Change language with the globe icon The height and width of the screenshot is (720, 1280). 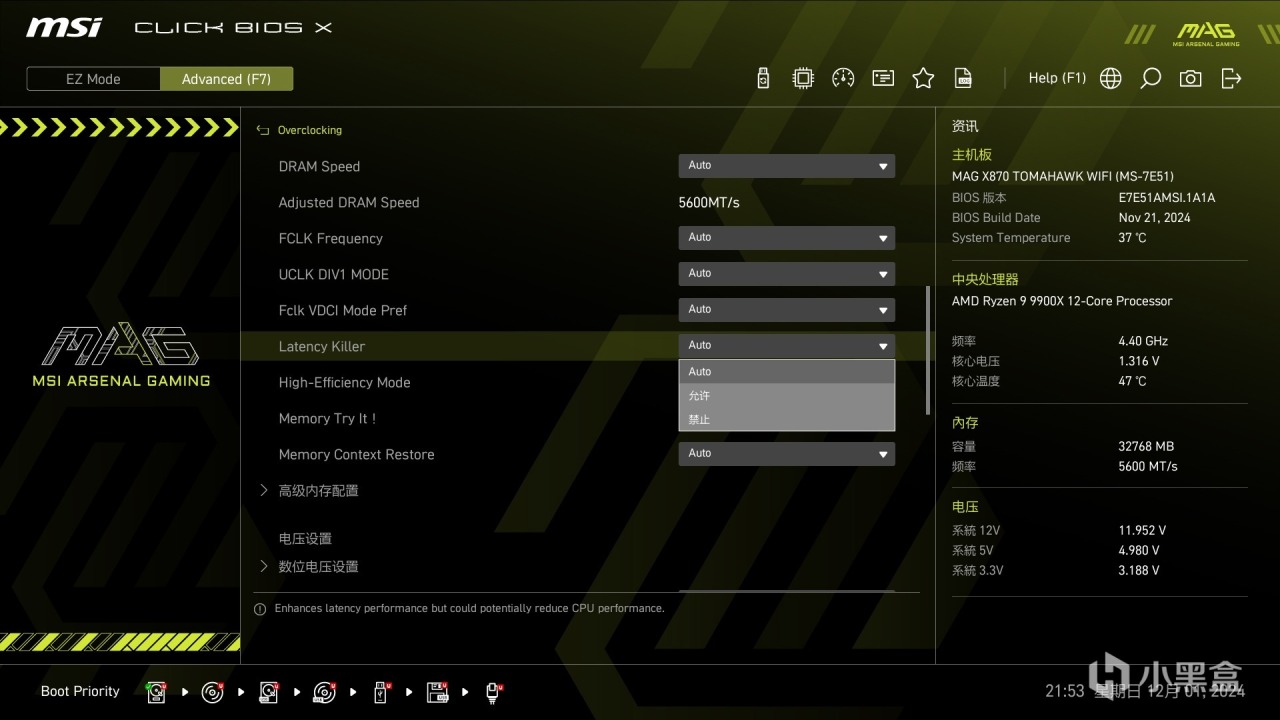pos(1110,78)
